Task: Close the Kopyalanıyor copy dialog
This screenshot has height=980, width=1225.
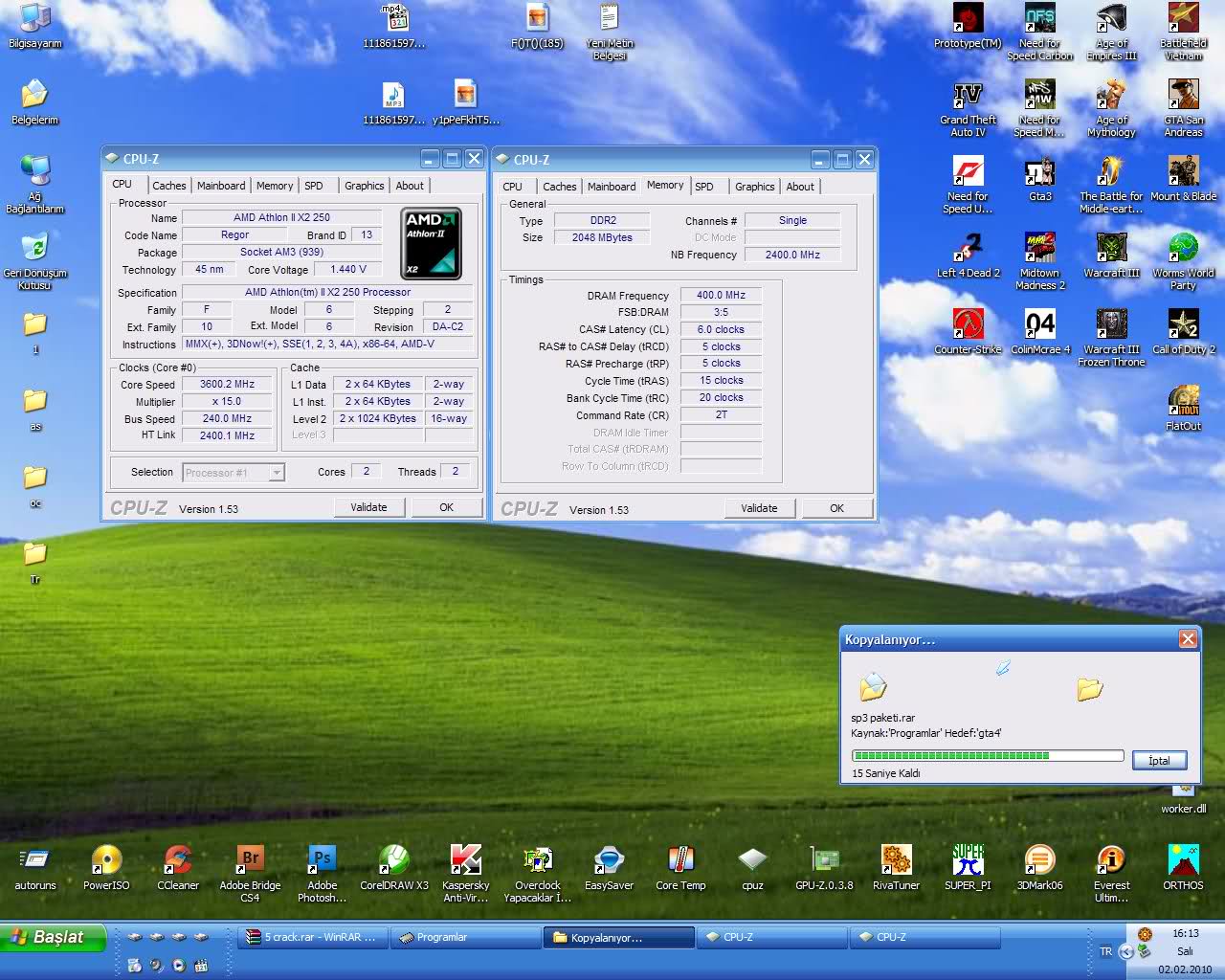Action: pos(1188,638)
